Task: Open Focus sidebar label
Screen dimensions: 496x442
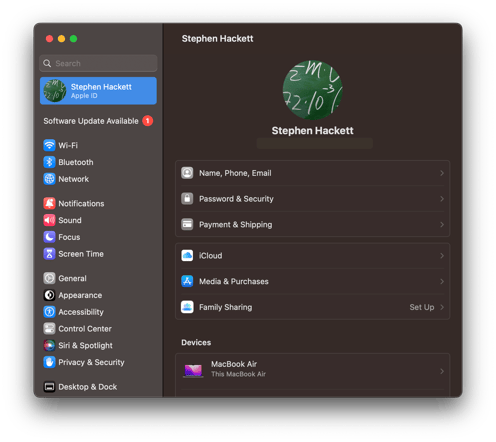Action: 69,237
